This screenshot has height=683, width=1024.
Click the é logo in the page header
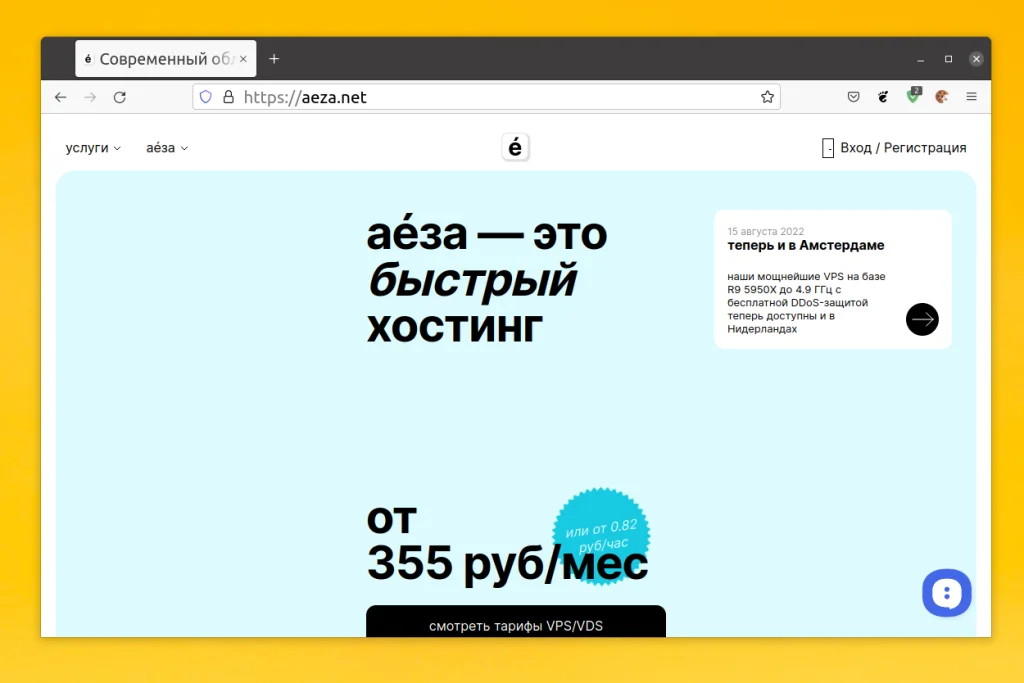click(515, 146)
